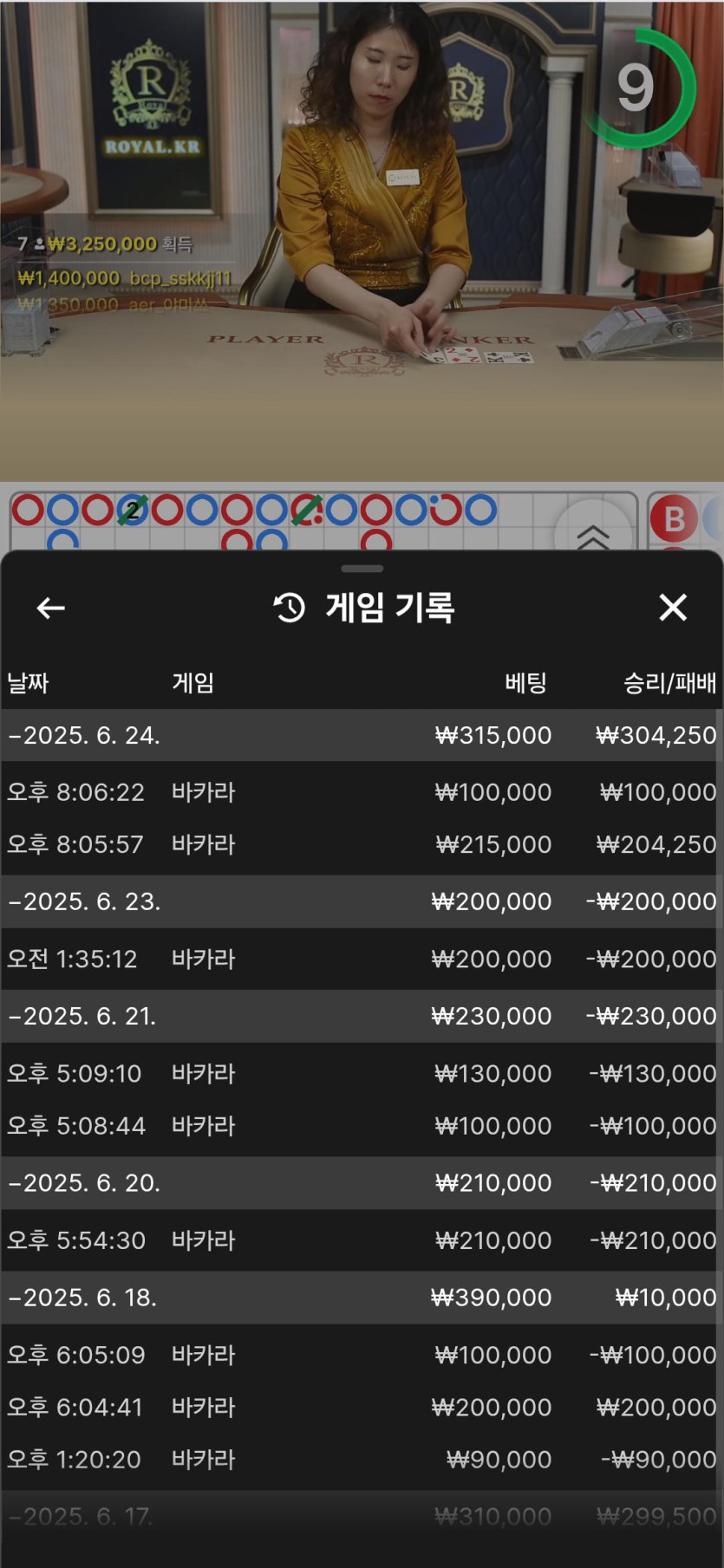This screenshot has height=1568, width=724.
Task: Collapse the 2025. 6. 21. date group
Action: point(82,1016)
